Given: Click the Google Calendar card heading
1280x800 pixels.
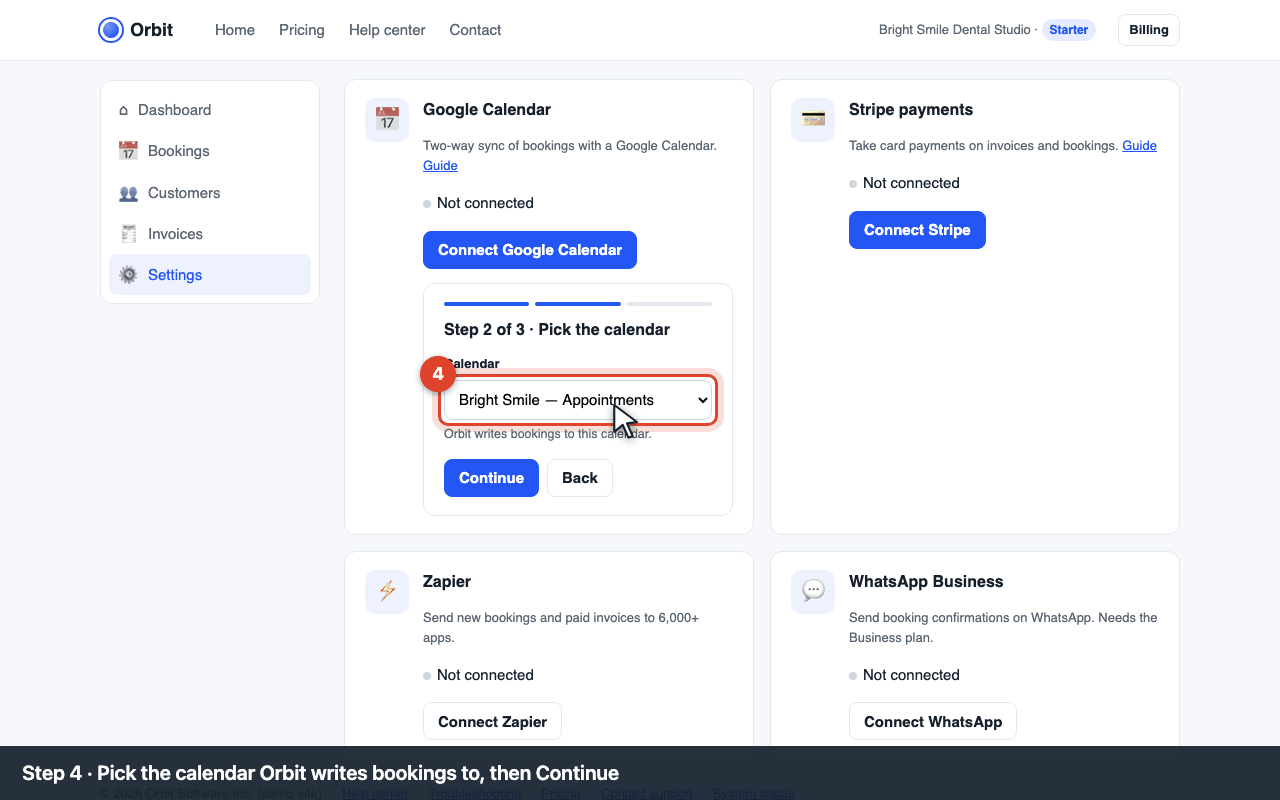Looking at the screenshot, I should (x=487, y=110).
